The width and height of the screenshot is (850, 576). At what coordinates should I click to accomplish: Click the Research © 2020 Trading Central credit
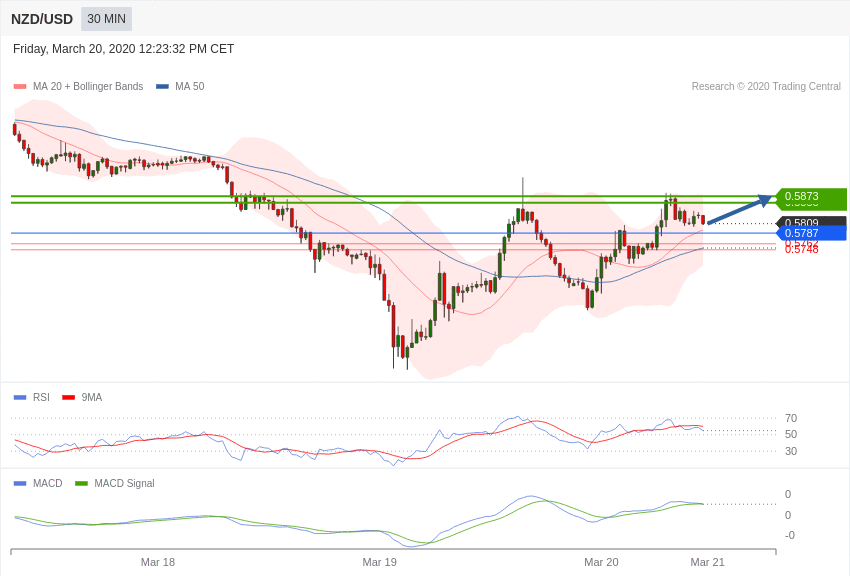(766, 87)
